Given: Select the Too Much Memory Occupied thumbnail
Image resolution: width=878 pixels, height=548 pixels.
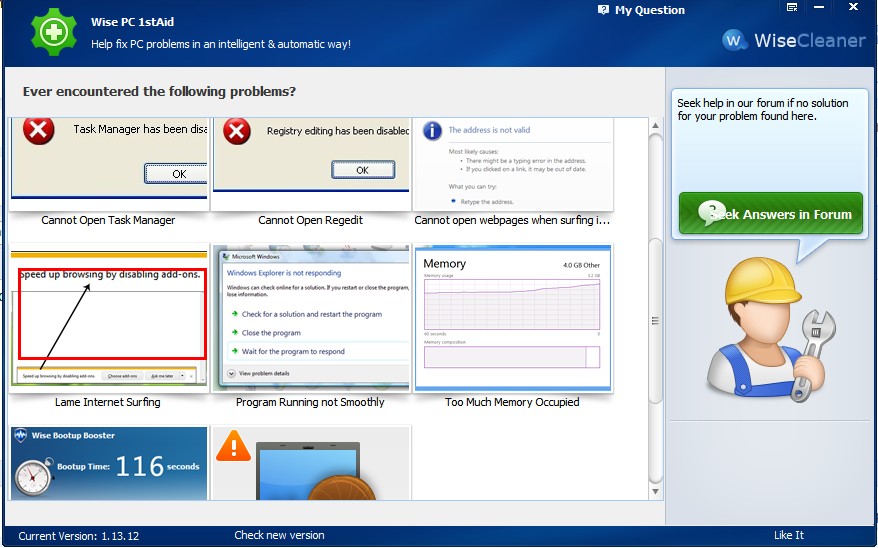Looking at the screenshot, I should click(512, 317).
